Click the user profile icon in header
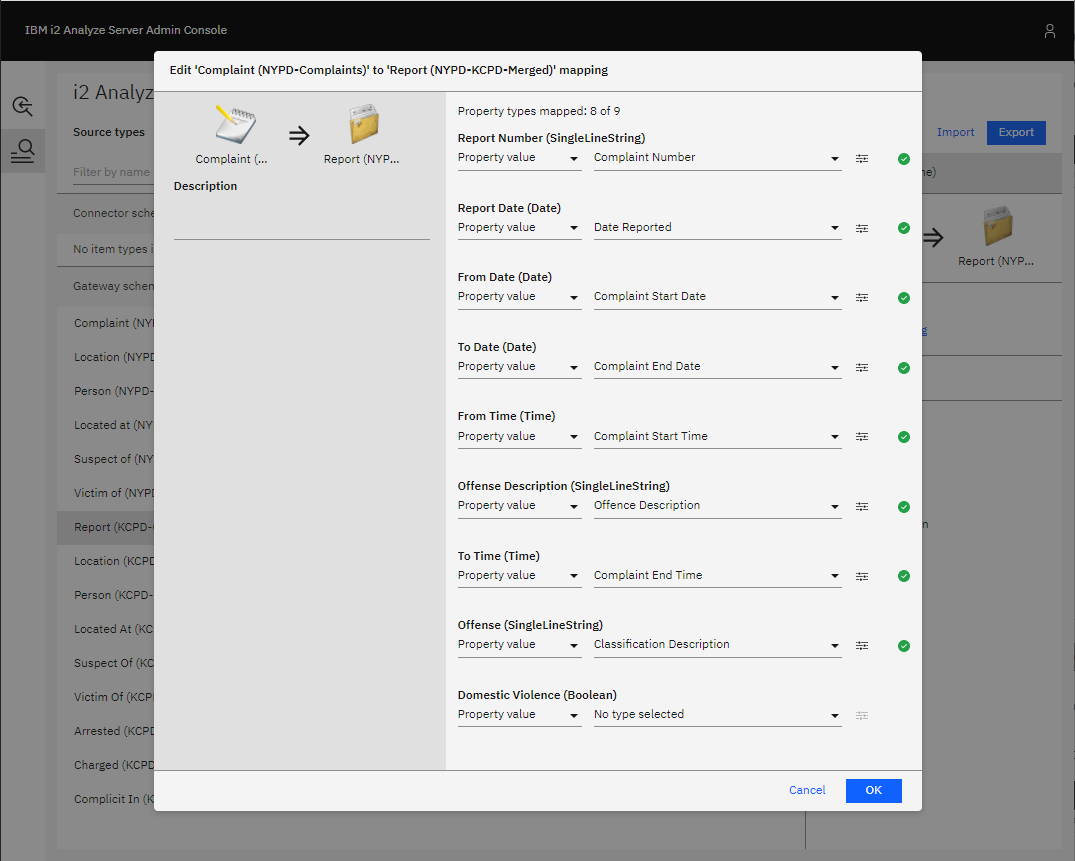1075x861 pixels. [x=1049, y=31]
